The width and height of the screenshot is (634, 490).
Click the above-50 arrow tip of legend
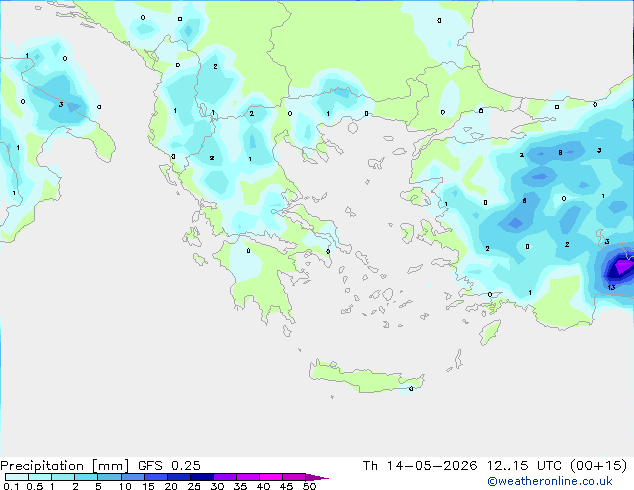tap(317, 477)
